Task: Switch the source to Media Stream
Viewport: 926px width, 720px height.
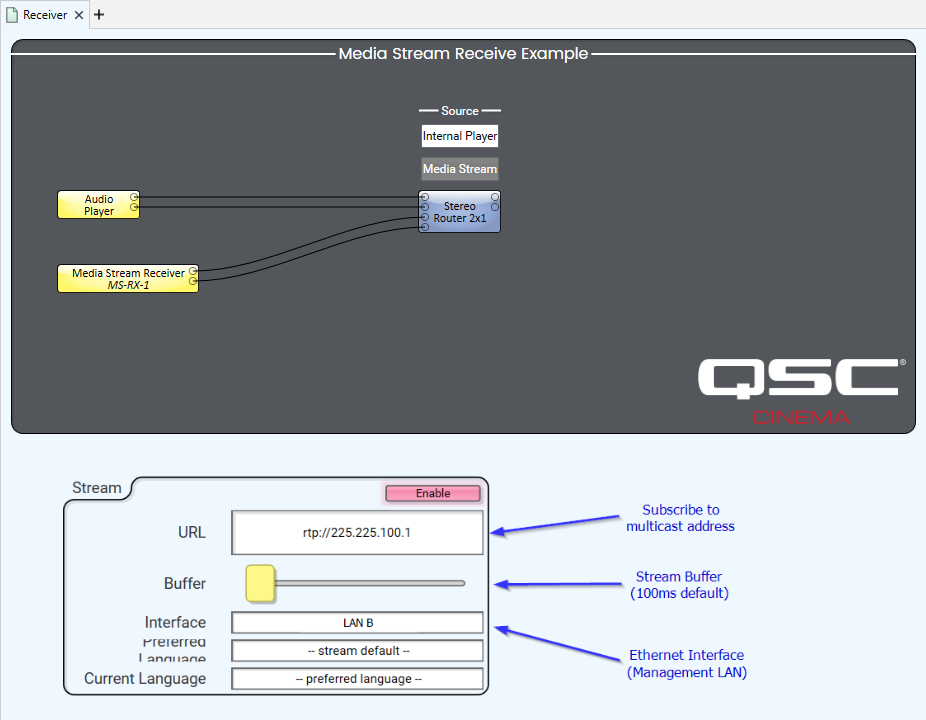Action: [459, 169]
